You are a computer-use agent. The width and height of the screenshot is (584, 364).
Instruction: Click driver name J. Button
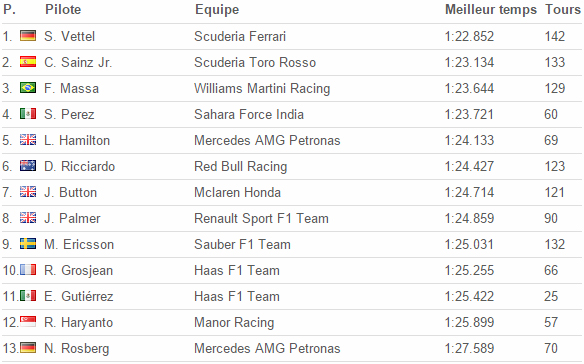[x=70, y=192]
